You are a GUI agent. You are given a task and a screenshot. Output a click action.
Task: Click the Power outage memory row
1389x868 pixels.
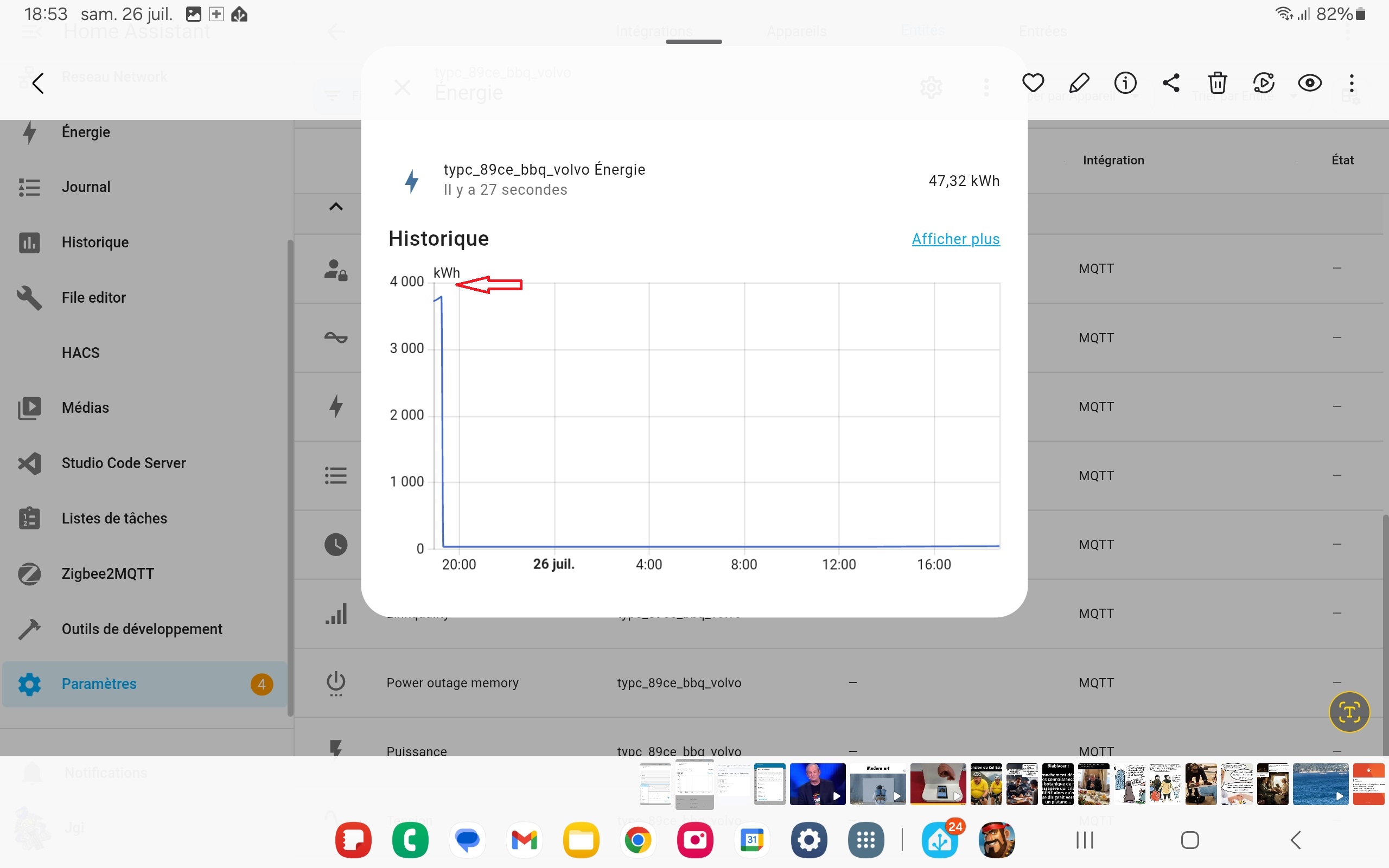point(838,682)
